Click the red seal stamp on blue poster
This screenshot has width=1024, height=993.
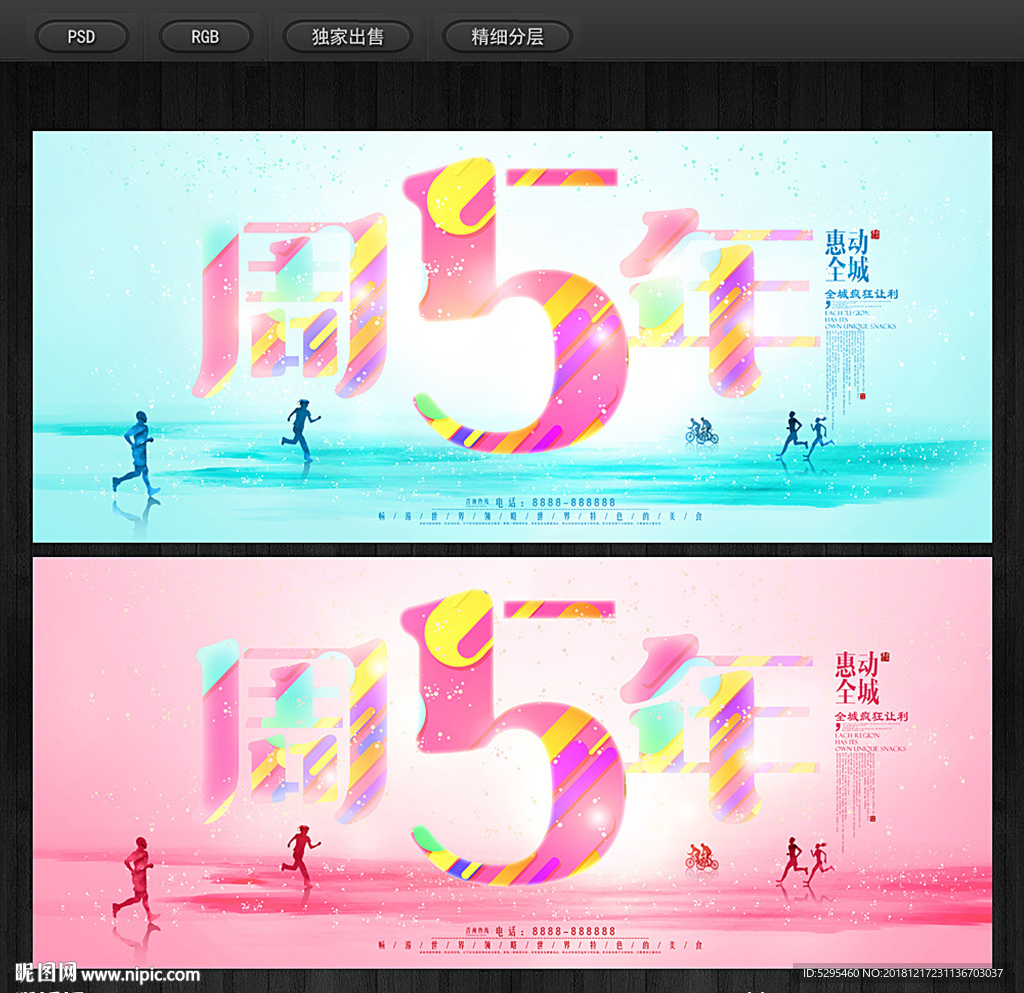click(x=876, y=235)
